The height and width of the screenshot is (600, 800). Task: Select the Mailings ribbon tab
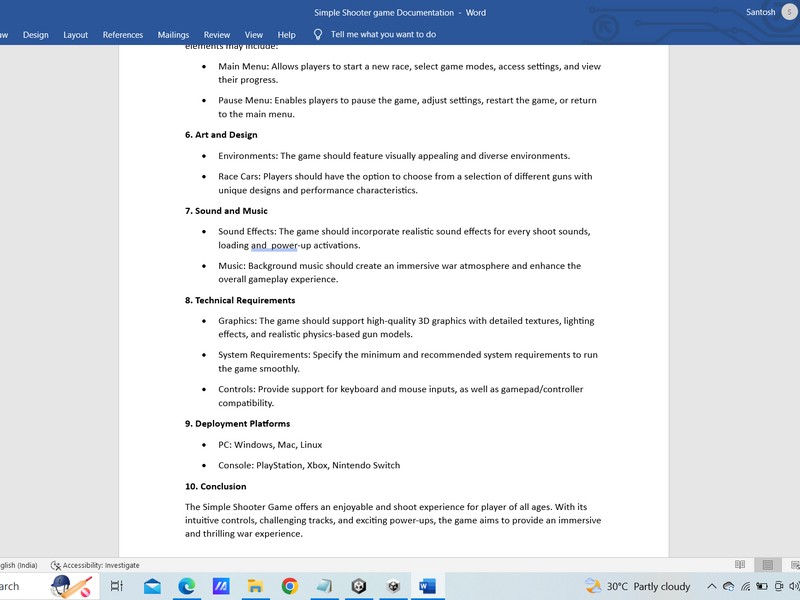pos(173,35)
